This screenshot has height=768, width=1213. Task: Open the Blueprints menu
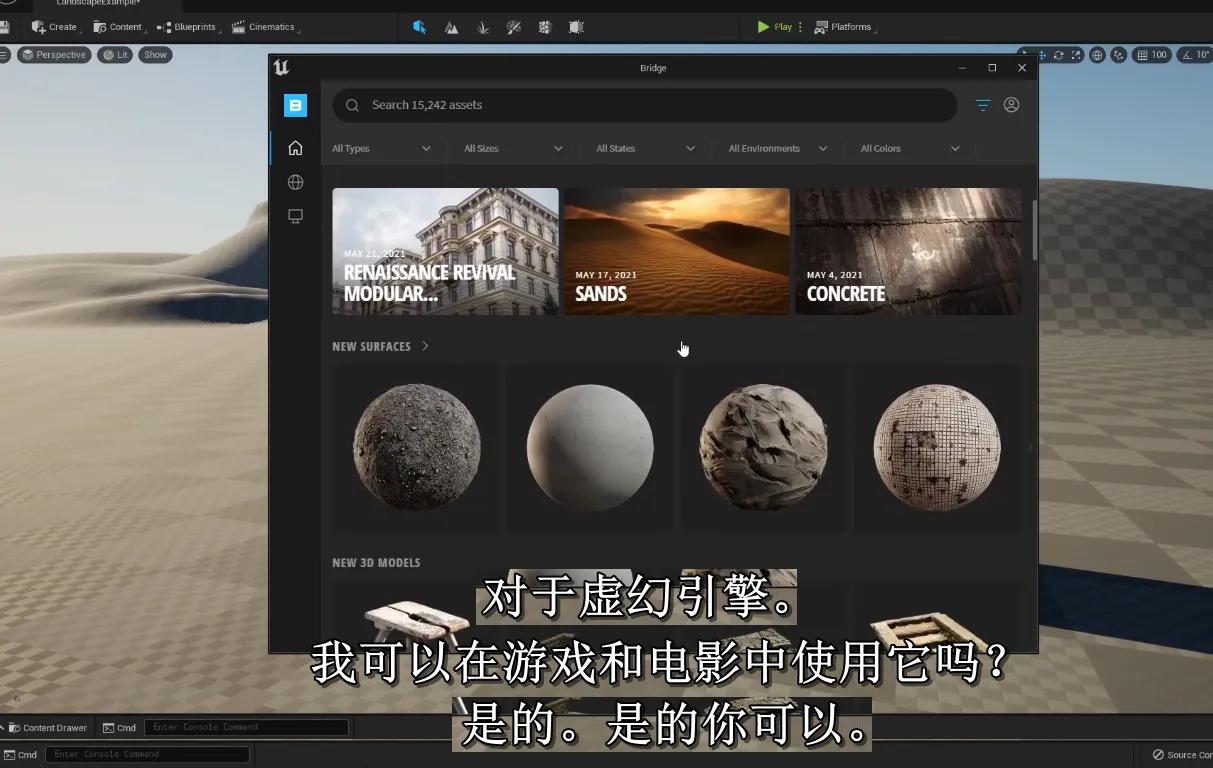pyautogui.click(x=187, y=27)
